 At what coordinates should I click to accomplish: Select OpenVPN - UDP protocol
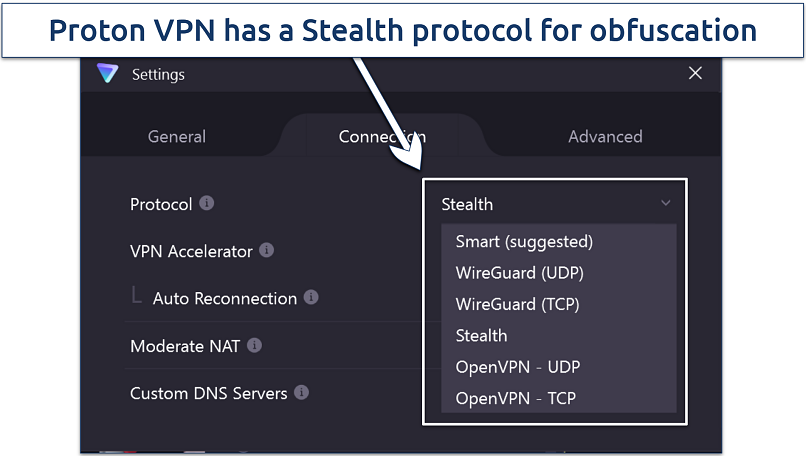pos(517,367)
